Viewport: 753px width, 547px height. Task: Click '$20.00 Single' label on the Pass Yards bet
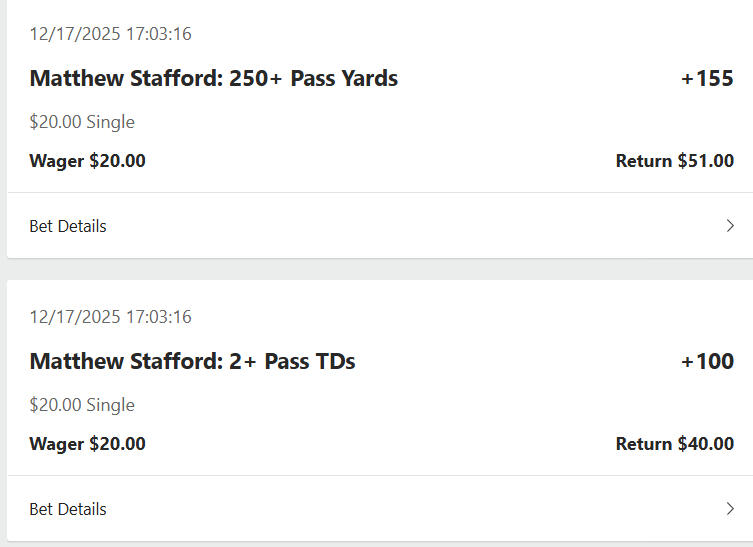[82, 122]
